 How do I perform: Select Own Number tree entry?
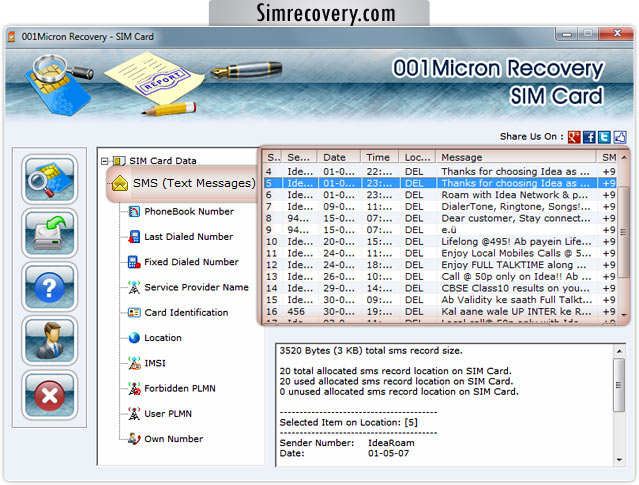pyautogui.click(x=174, y=439)
